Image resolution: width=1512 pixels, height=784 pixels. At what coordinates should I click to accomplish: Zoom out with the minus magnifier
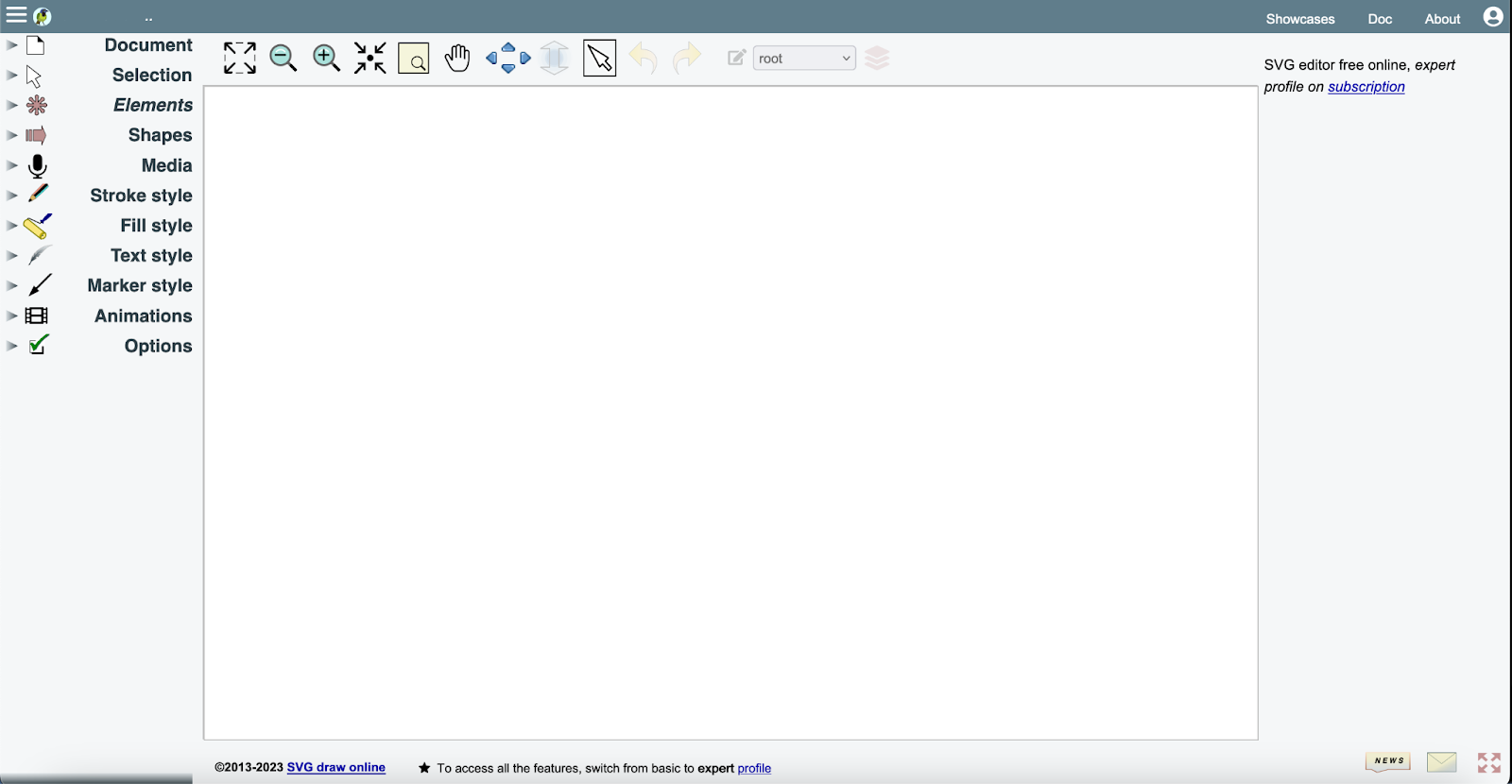(x=283, y=58)
